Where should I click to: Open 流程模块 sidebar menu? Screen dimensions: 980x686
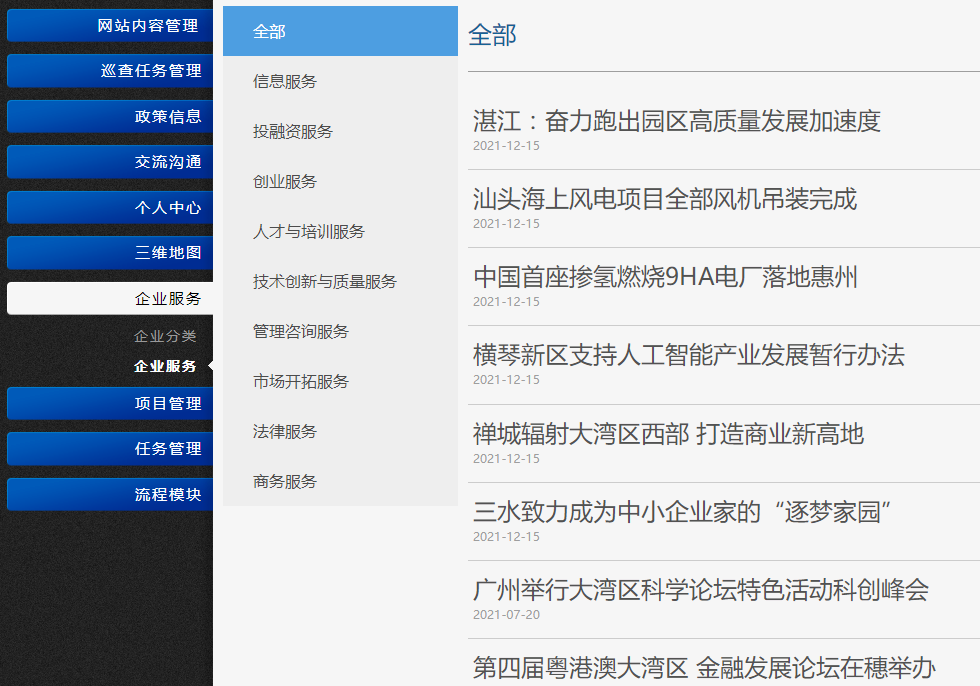pyautogui.click(x=110, y=494)
